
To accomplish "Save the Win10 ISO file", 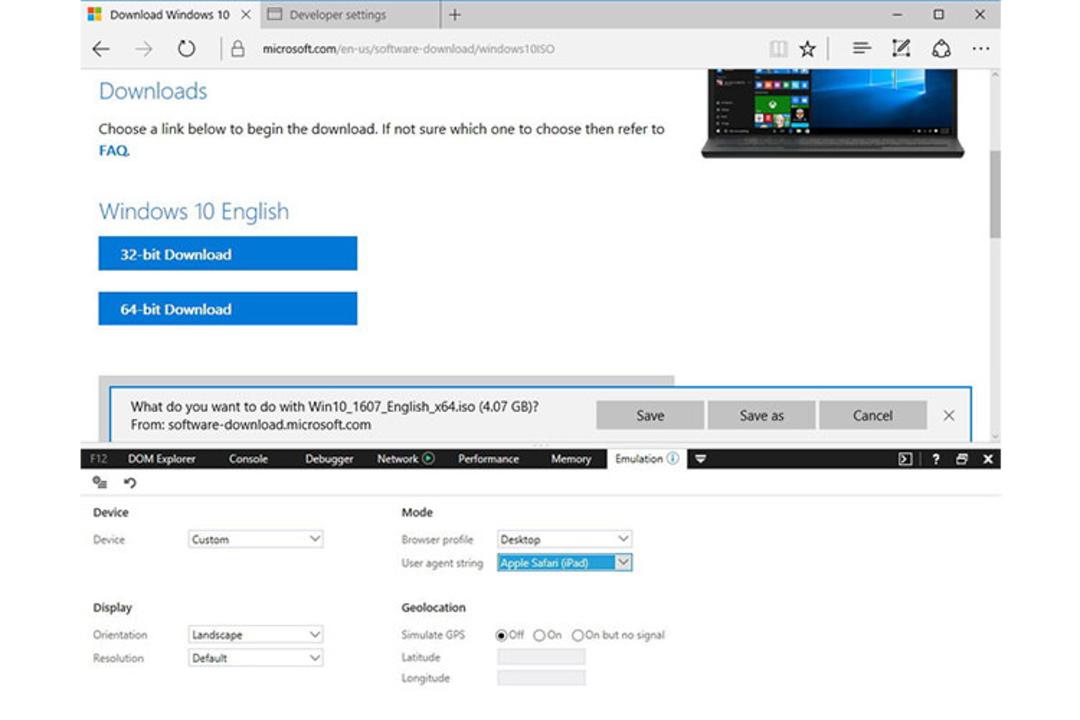I will [650, 415].
